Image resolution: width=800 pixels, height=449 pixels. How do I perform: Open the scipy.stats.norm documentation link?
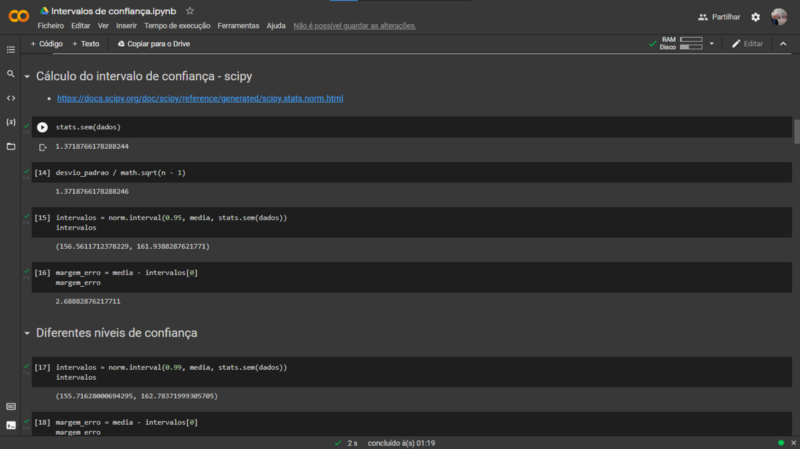[x=200, y=98]
